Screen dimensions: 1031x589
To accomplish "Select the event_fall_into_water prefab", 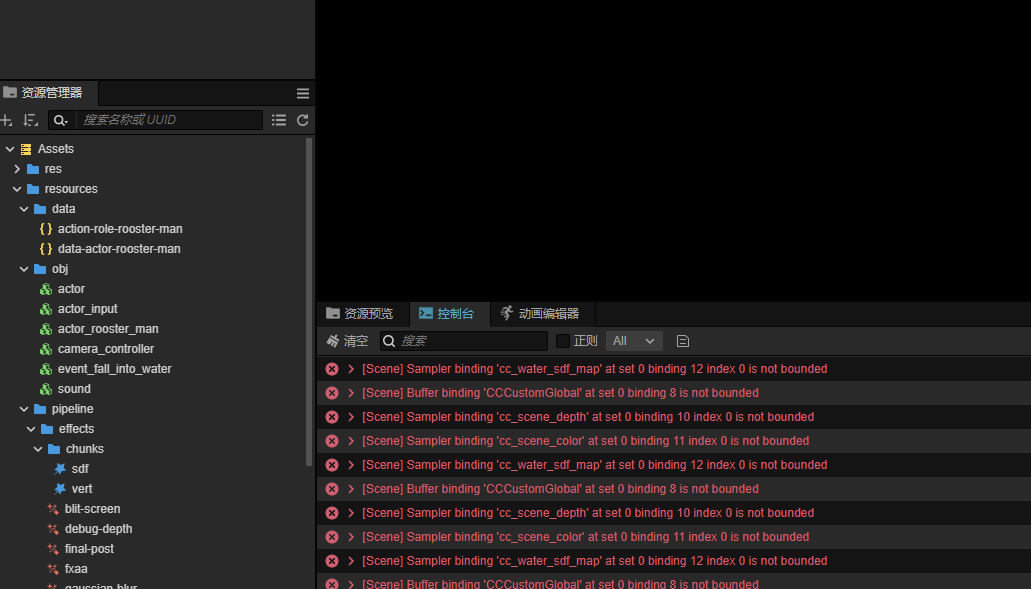I will 114,369.
